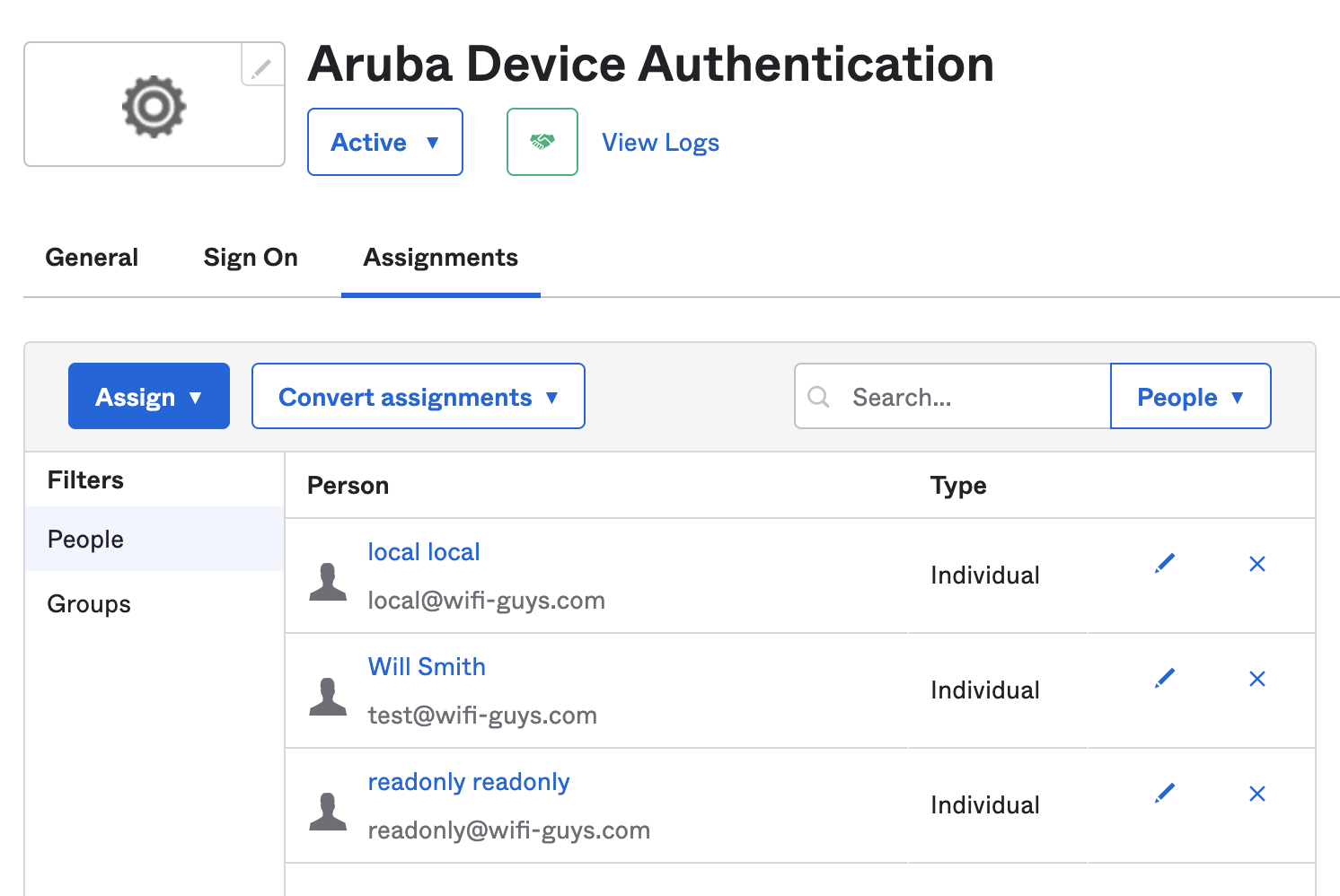Viewport: 1340px width, 896px height.
Task: Click the avatar icon beside Will Smith
Action: coord(329,697)
